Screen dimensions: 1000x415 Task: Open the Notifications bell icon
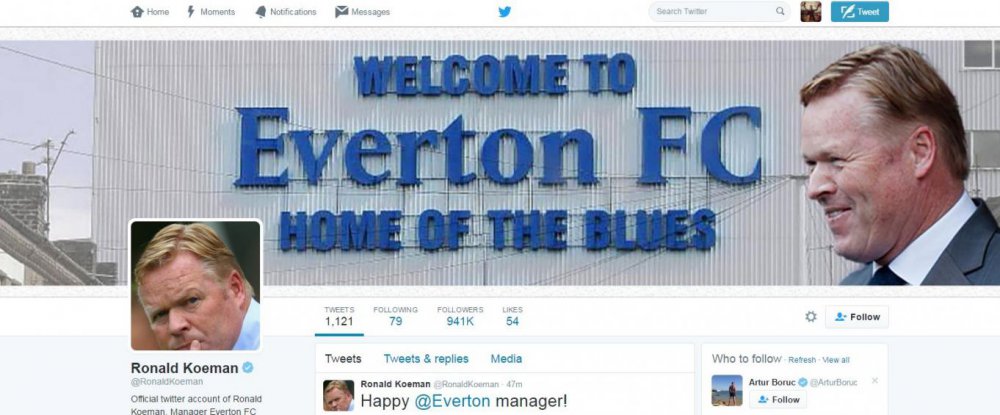pyautogui.click(x=261, y=11)
